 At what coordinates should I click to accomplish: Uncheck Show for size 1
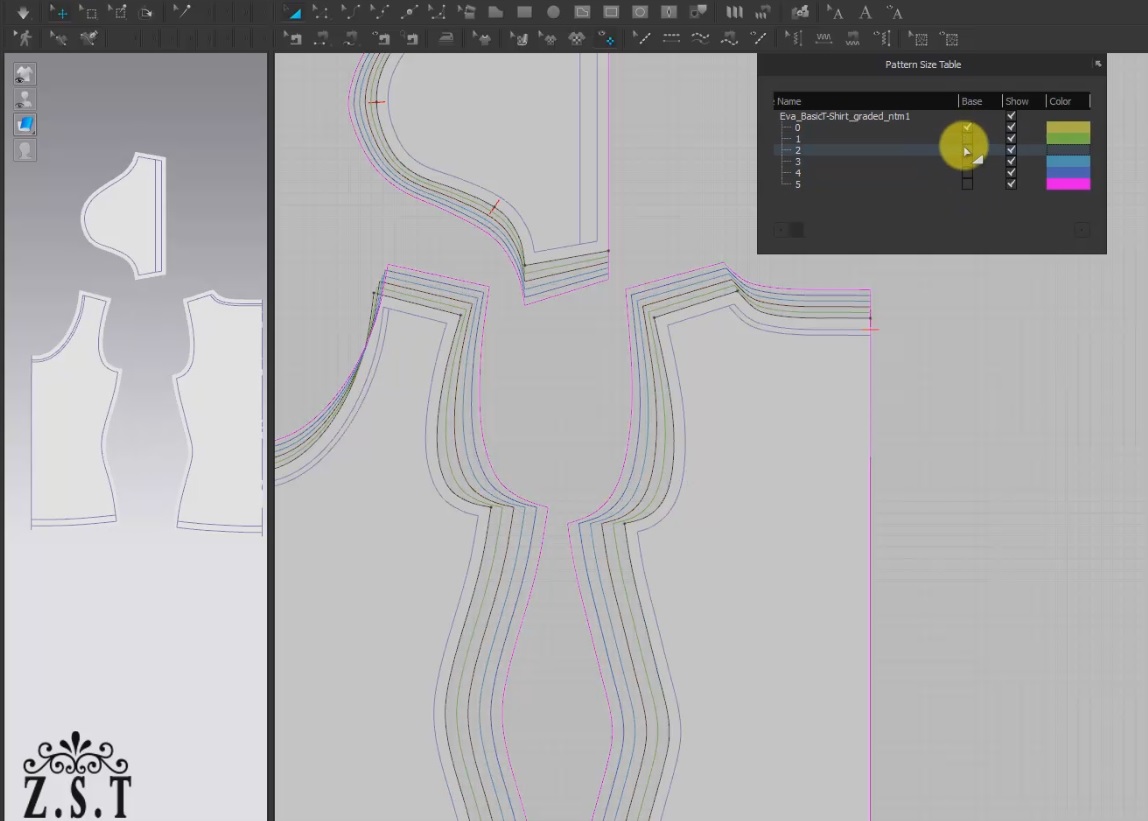click(1011, 138)
